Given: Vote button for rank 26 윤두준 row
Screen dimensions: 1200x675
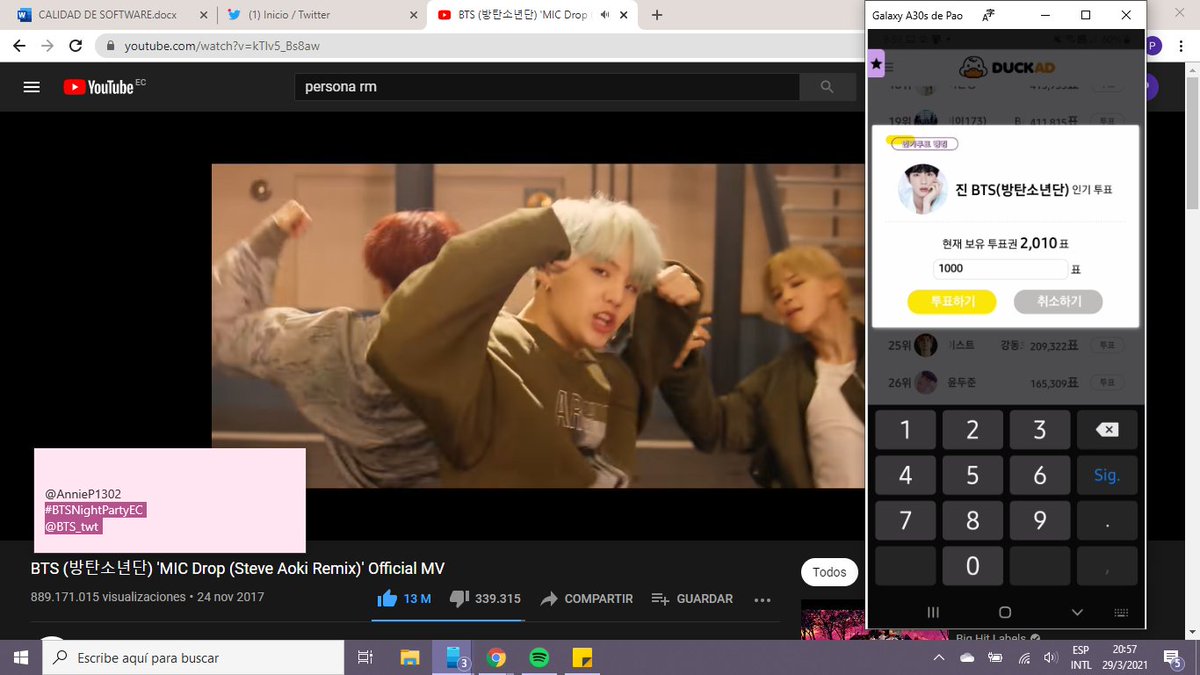Looking at the screenshot, I should [1106, 381].
